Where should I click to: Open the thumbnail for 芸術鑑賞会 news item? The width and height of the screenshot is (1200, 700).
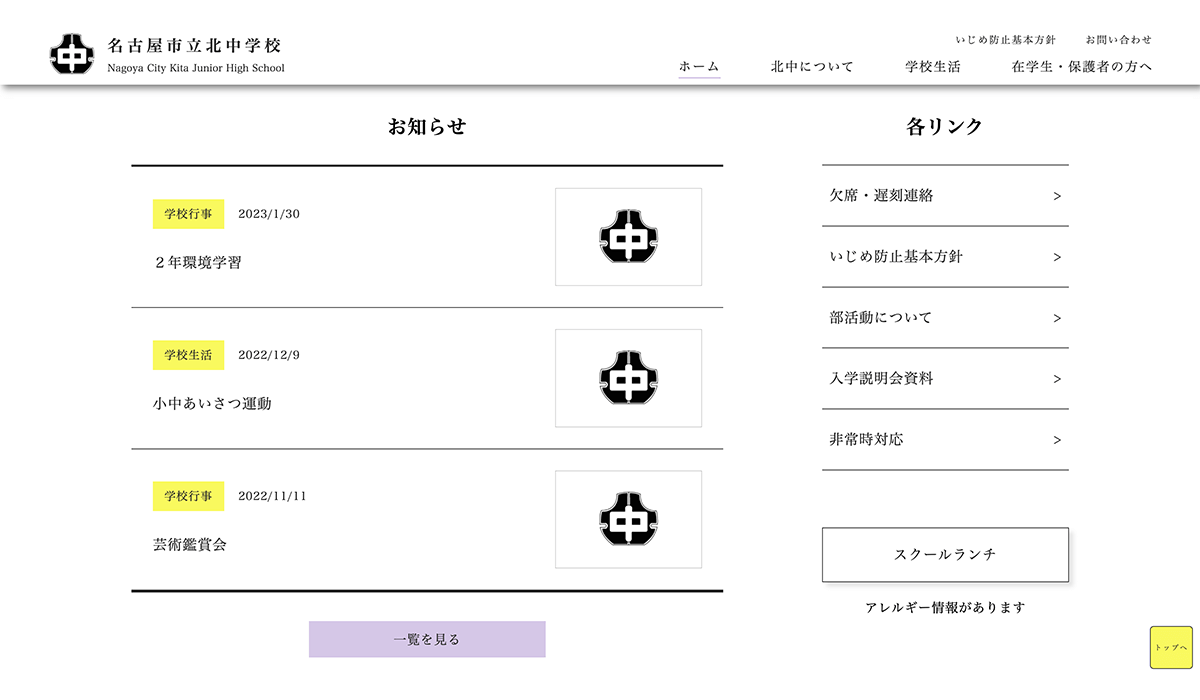coord(628,518)
